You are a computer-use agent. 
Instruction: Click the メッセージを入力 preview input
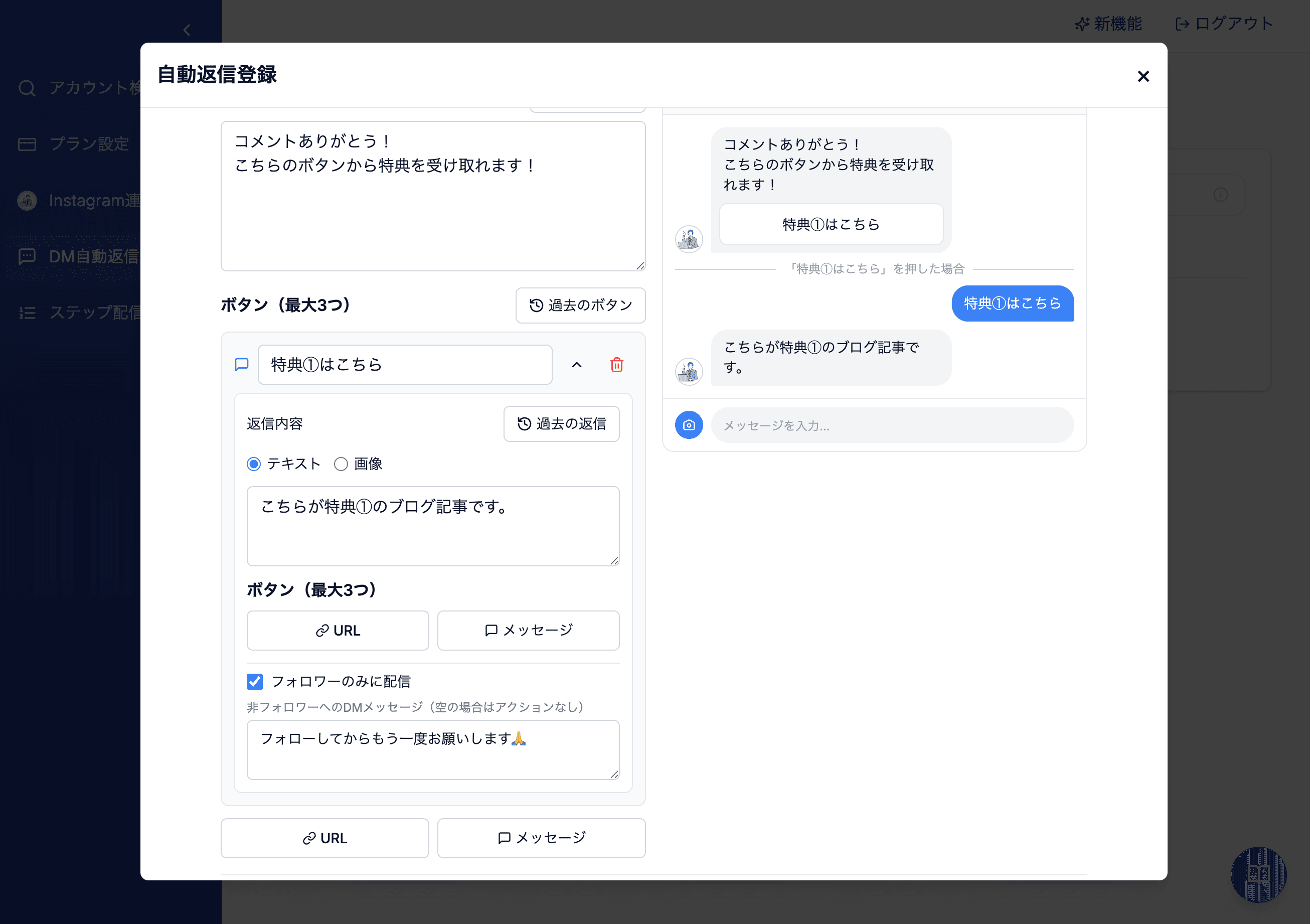click(892, 425)
